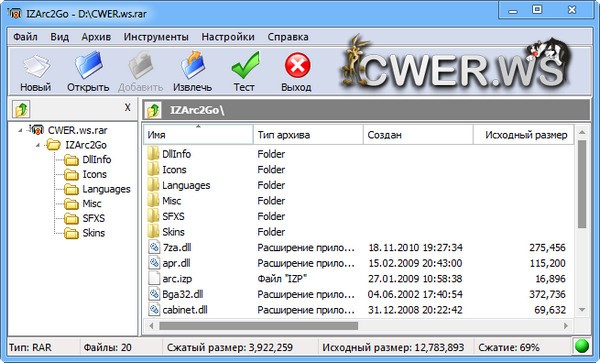Collapse the CWER.ws.rar tree node
Screen dimensions: 600x363
pos(20,131)
